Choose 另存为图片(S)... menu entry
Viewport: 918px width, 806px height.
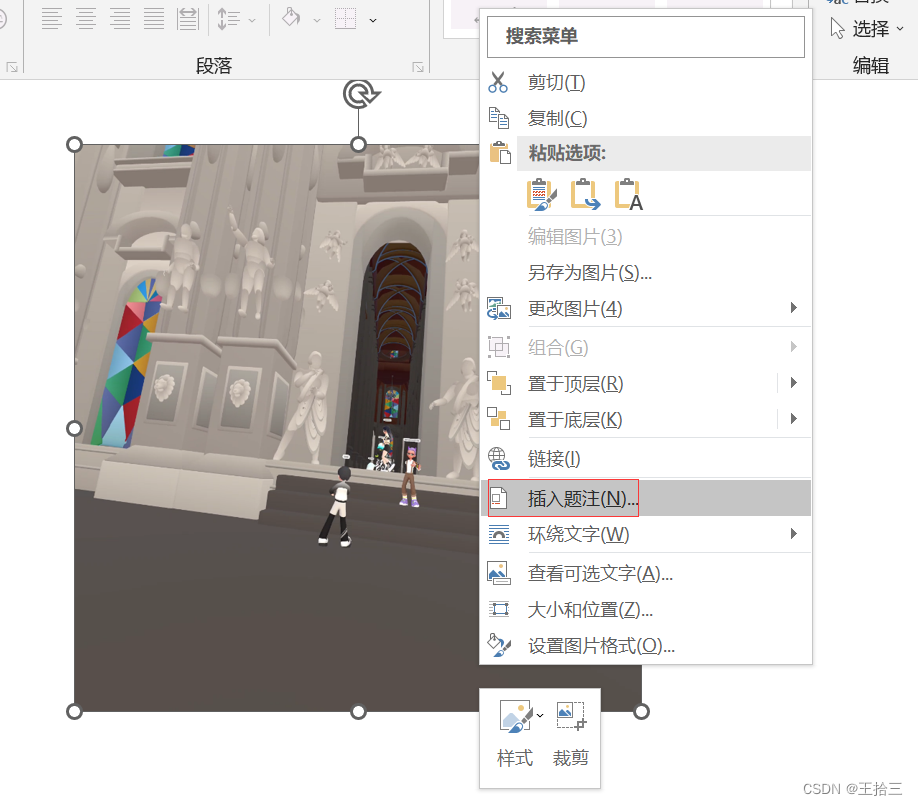(646, 273)
